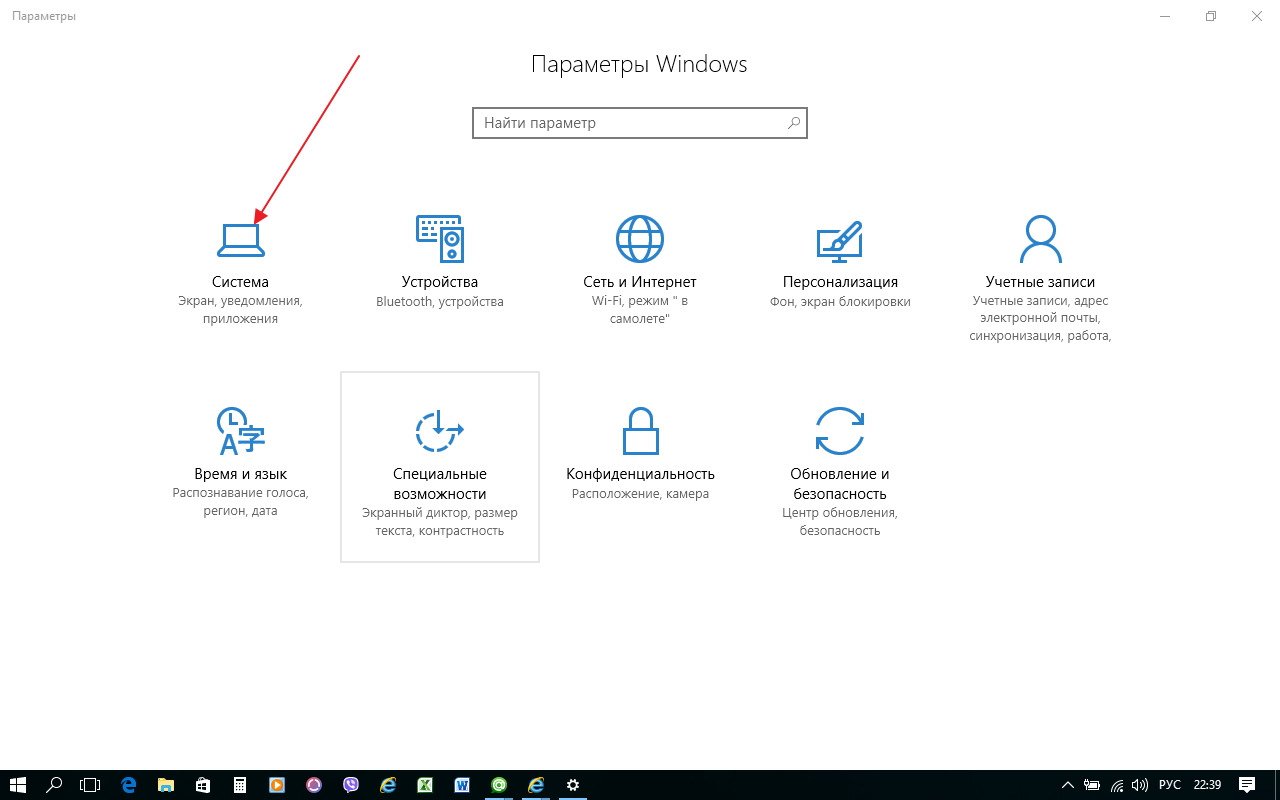1280x800 pixels.
Task: Launch Microsoft Edge from the taskbar
Action: pyautogui.click(x=128, y=785)
